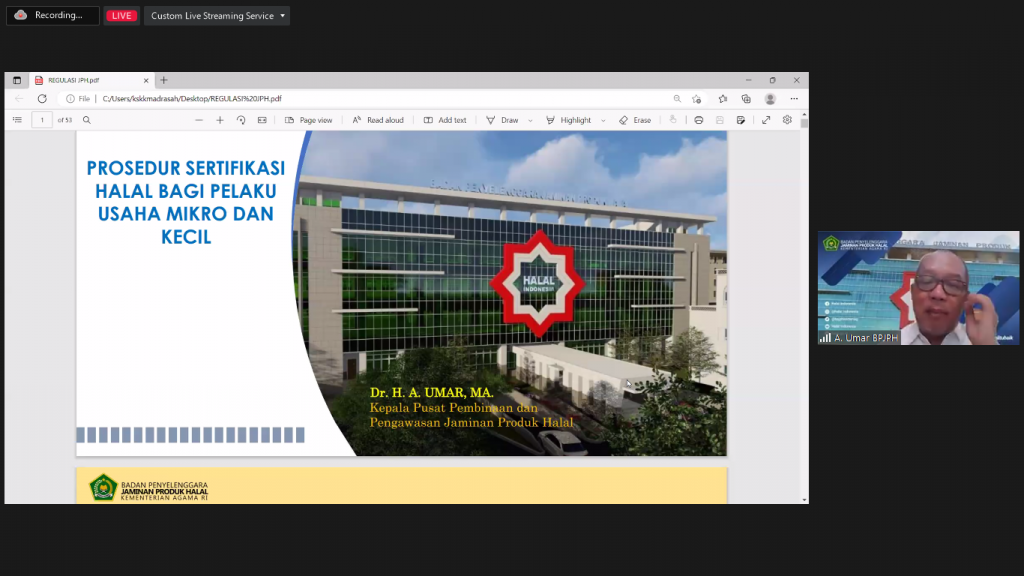Viewport: 1024px width, 576px height.
Task: Click the text 'Dr. H. A. UMAR, MA.'
Action: (432, 392)
